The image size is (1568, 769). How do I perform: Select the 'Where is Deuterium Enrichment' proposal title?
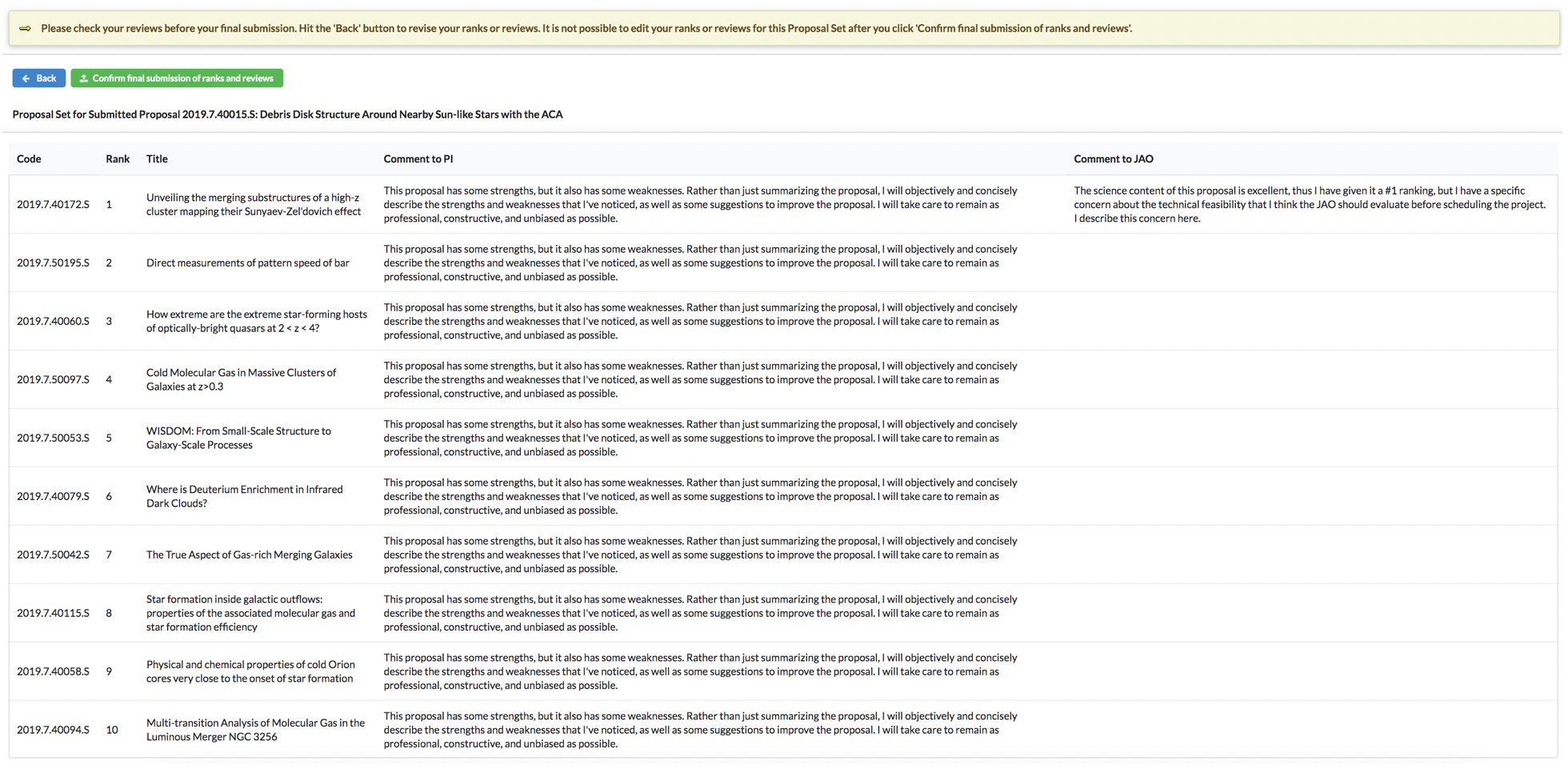pos(244,497)
